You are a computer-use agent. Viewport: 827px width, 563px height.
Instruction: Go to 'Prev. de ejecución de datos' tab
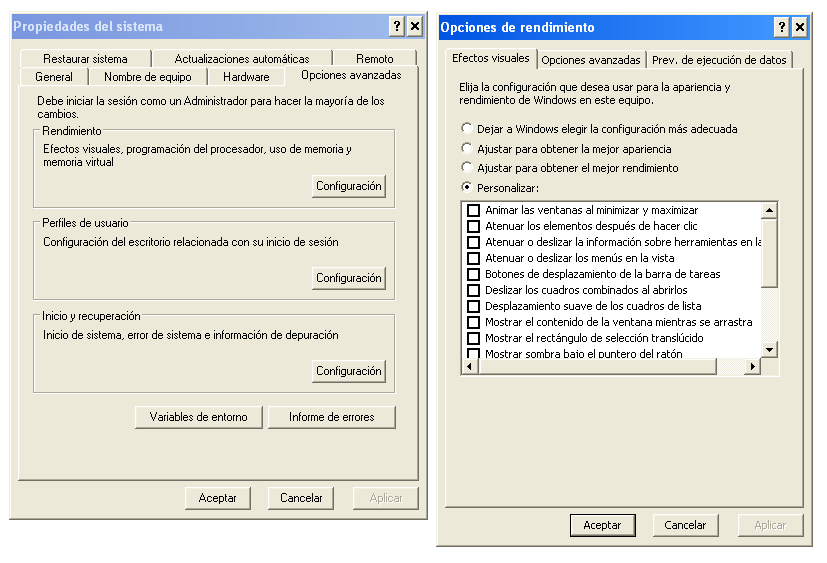719,60
